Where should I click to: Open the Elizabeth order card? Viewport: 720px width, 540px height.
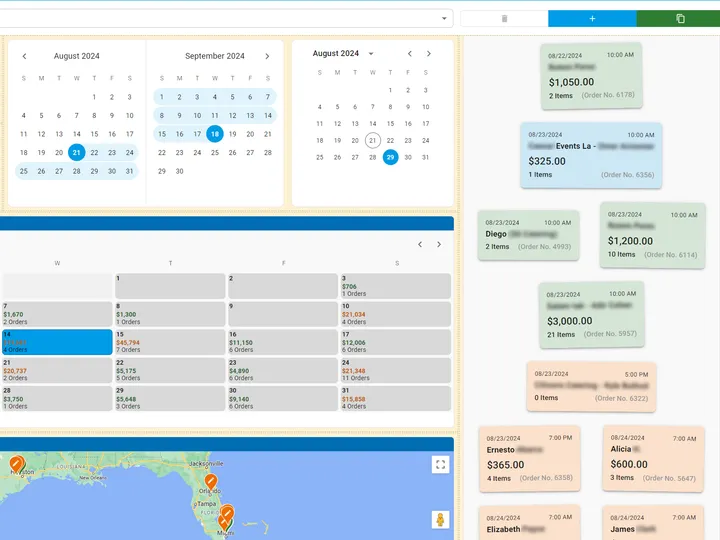(529, 523)
